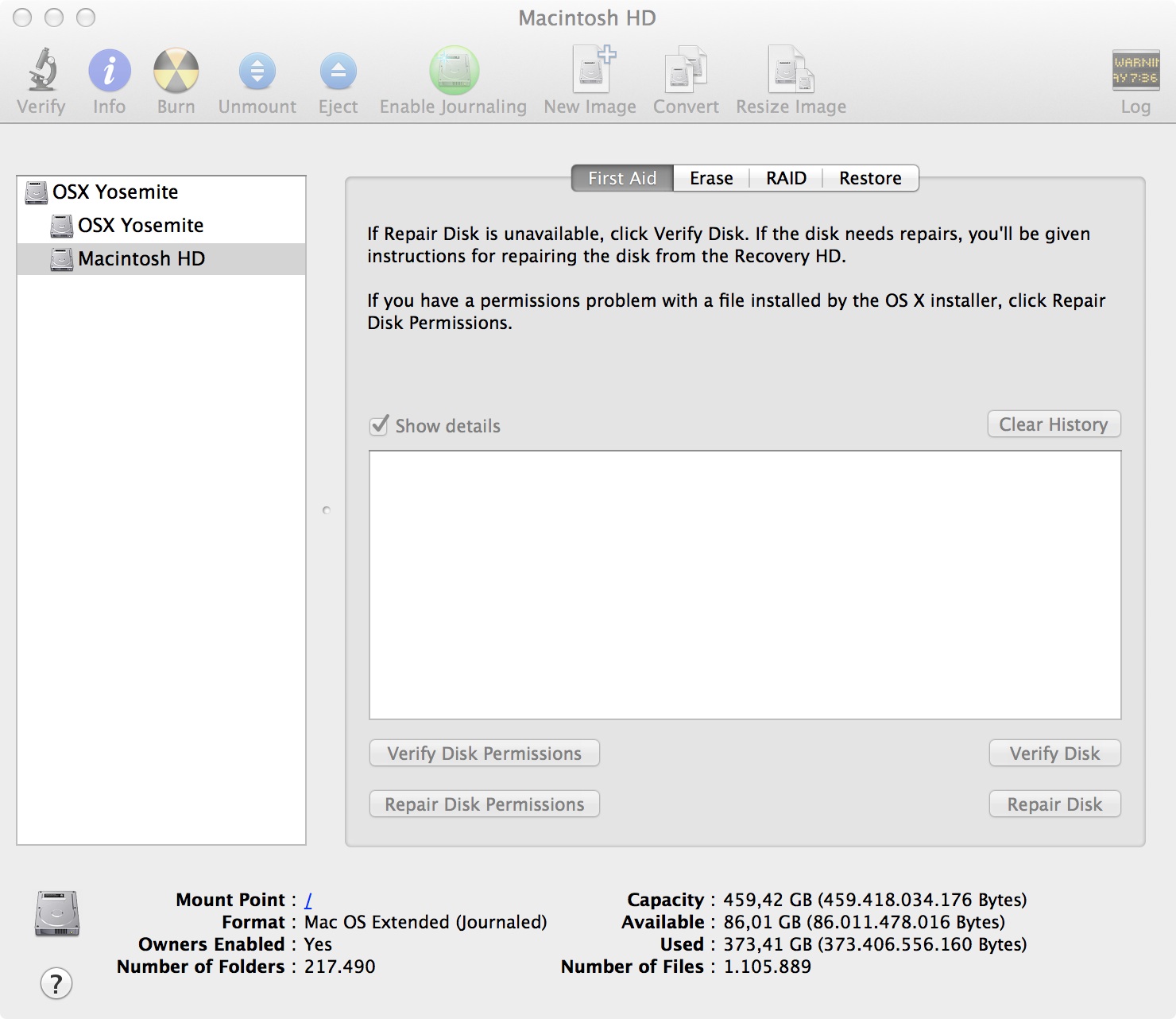Click the Used value 373,41 GB
The height and width of the screenshot is (1019, 1176).
point(875,944)
